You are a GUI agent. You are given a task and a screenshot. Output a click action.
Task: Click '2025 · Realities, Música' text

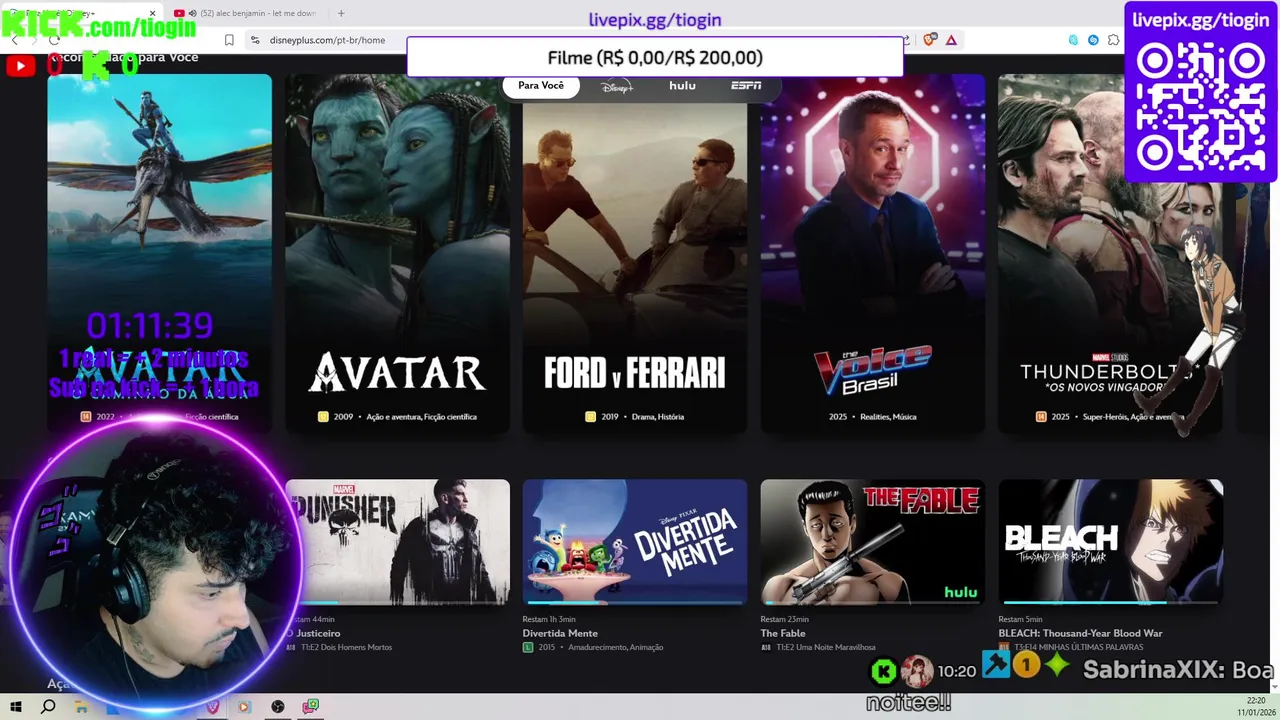(x=872, y=416)
